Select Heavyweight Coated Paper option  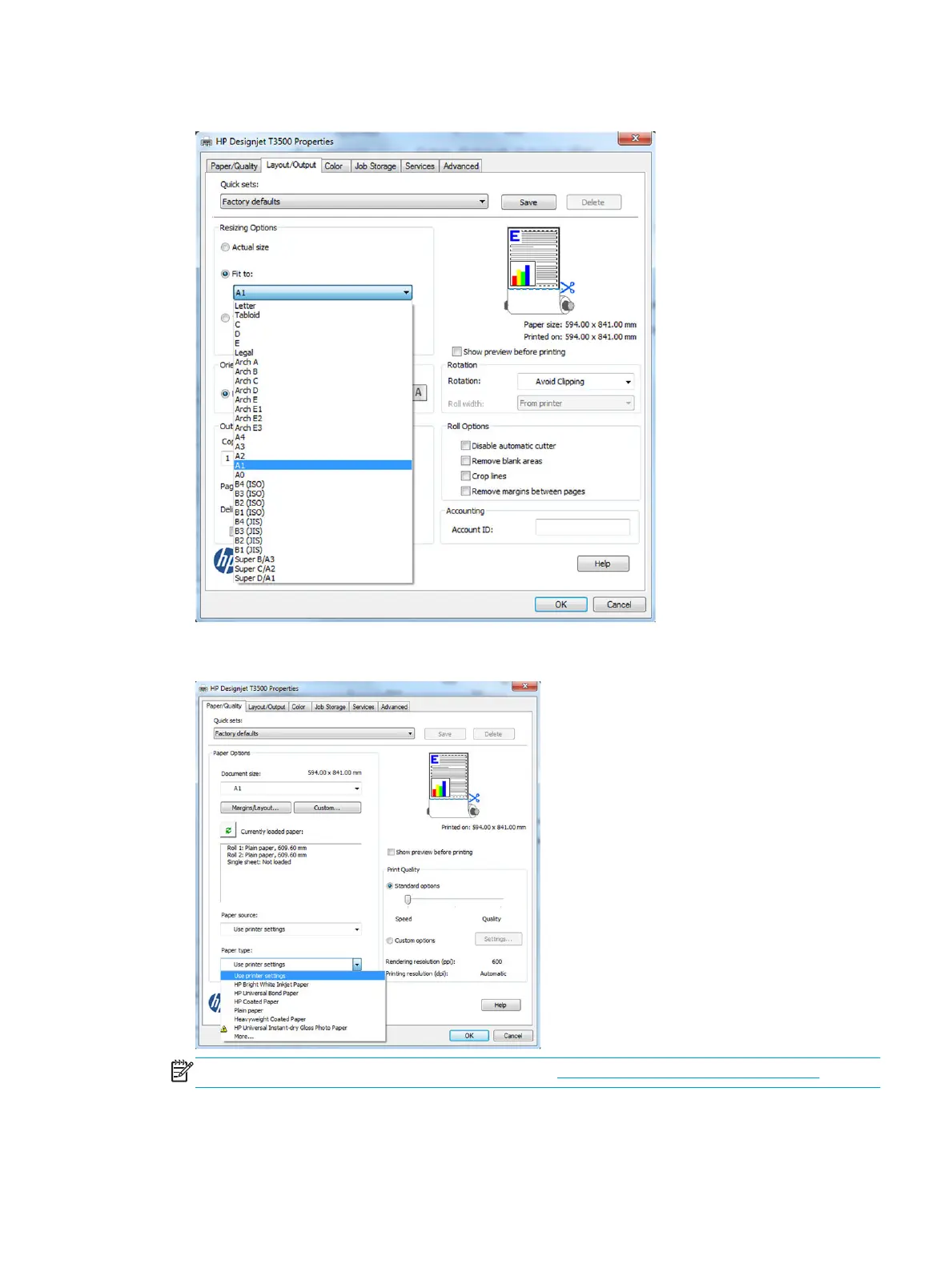[x=303, y=1019]
